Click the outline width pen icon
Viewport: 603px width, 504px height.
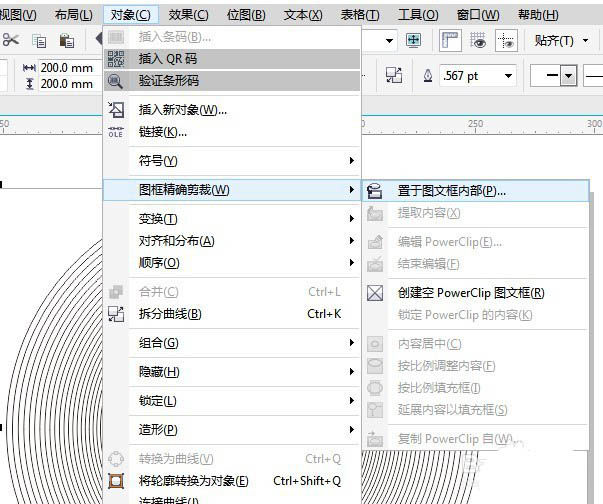428,75
